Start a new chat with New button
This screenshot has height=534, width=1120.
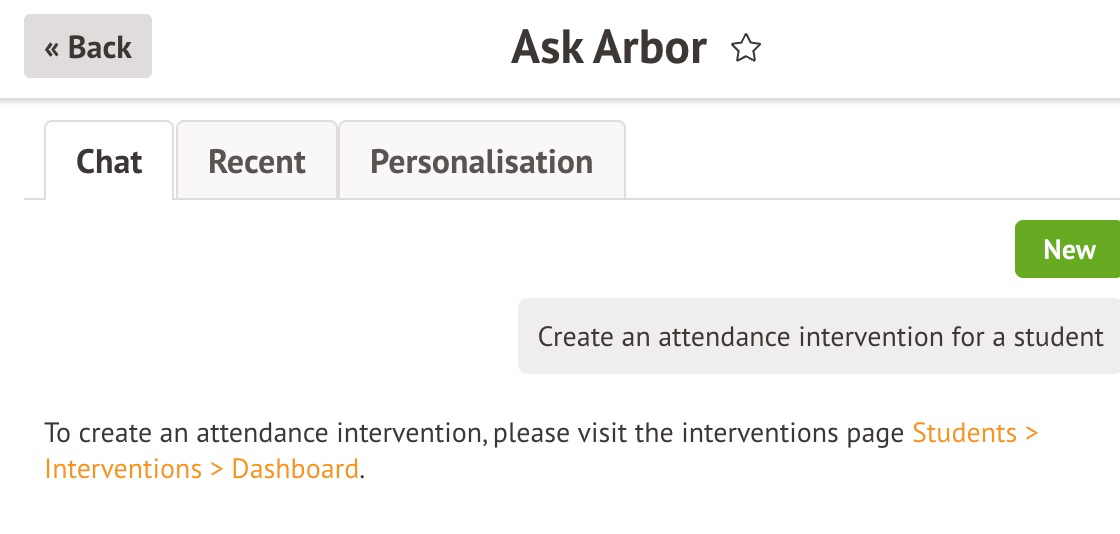pyautogui.click(x=1068, y=249)
